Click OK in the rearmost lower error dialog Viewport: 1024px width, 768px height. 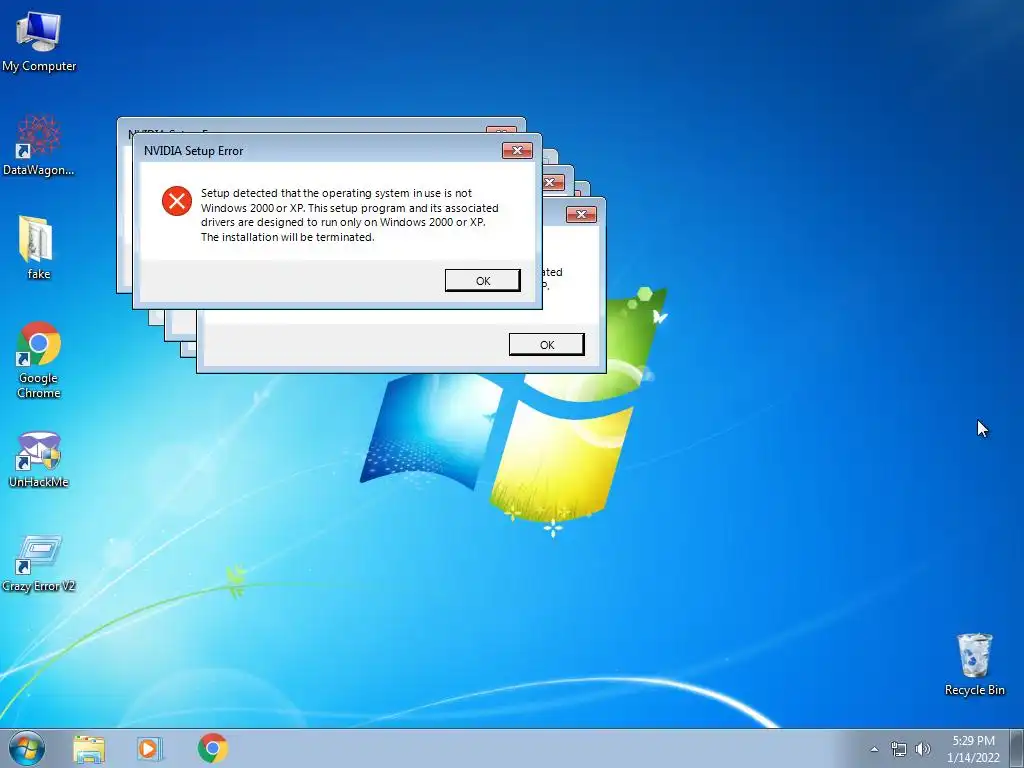click(x=547, y=345)
